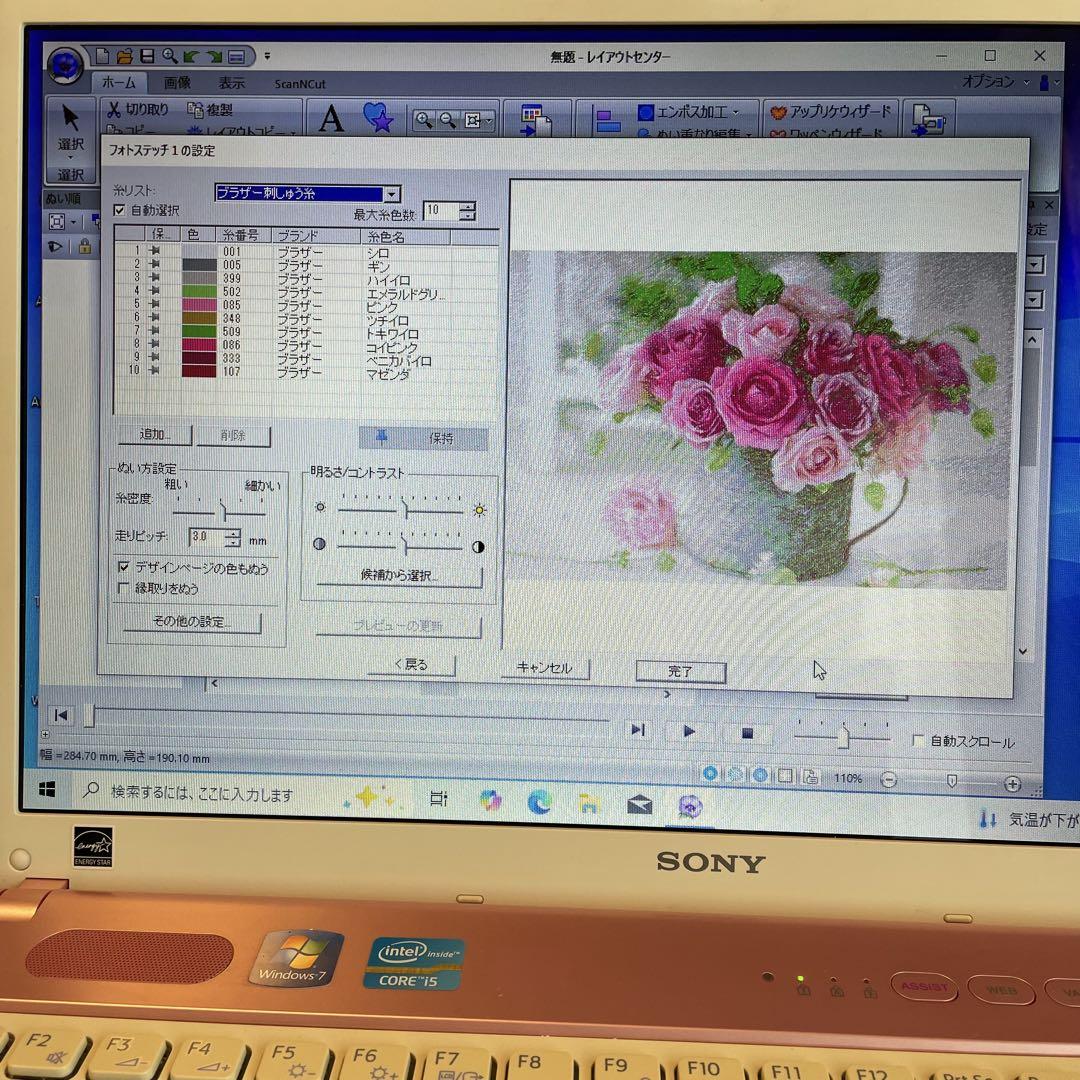Click the zoom plus icon in status bar
The width and height of the screenshot is (1080, 1080).
pos(1012,783)
